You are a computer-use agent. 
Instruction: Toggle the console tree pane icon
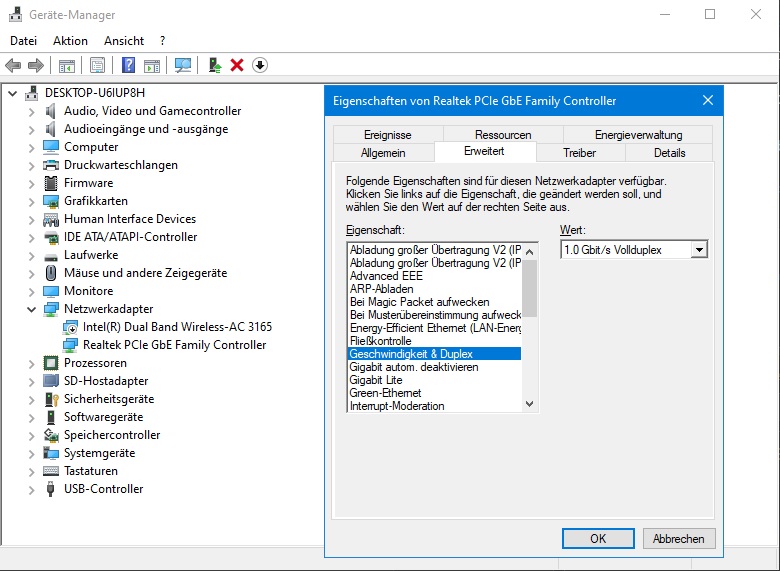67,65
